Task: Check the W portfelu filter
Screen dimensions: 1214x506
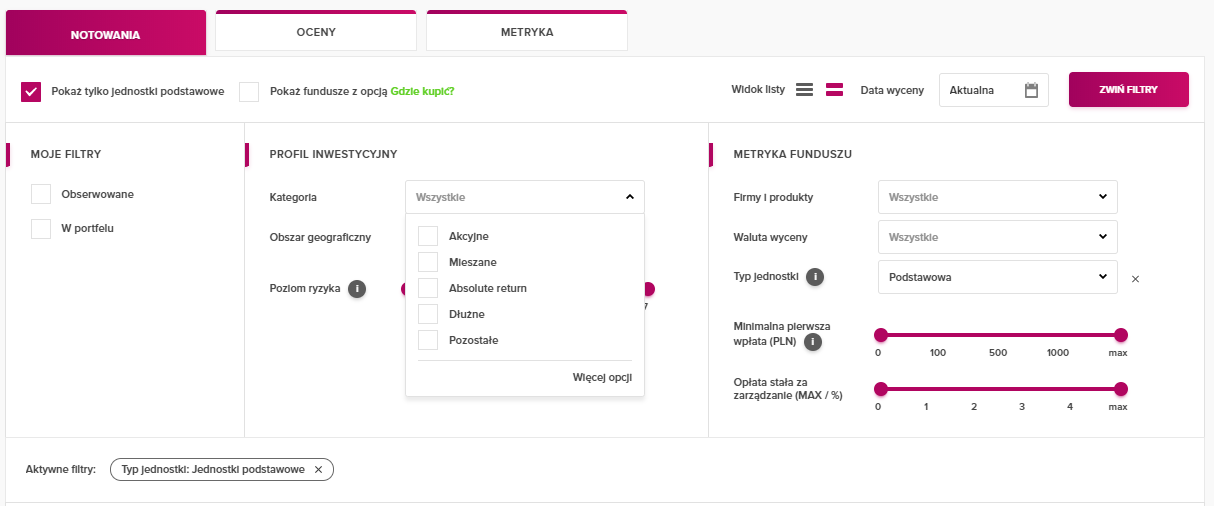Action: [41, 228]
